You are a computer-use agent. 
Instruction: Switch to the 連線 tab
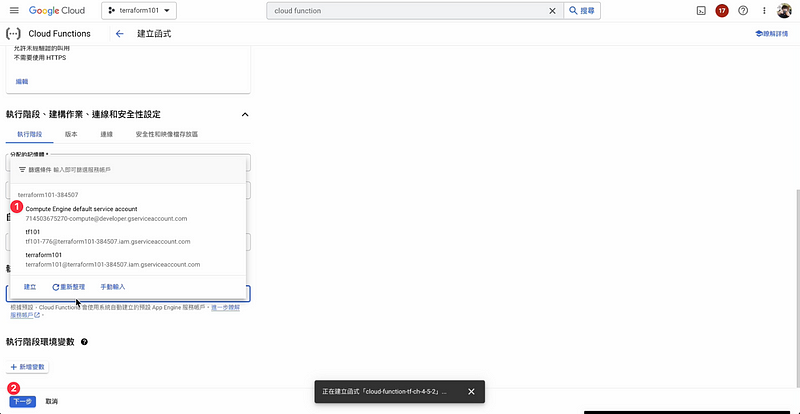(106, 134)
